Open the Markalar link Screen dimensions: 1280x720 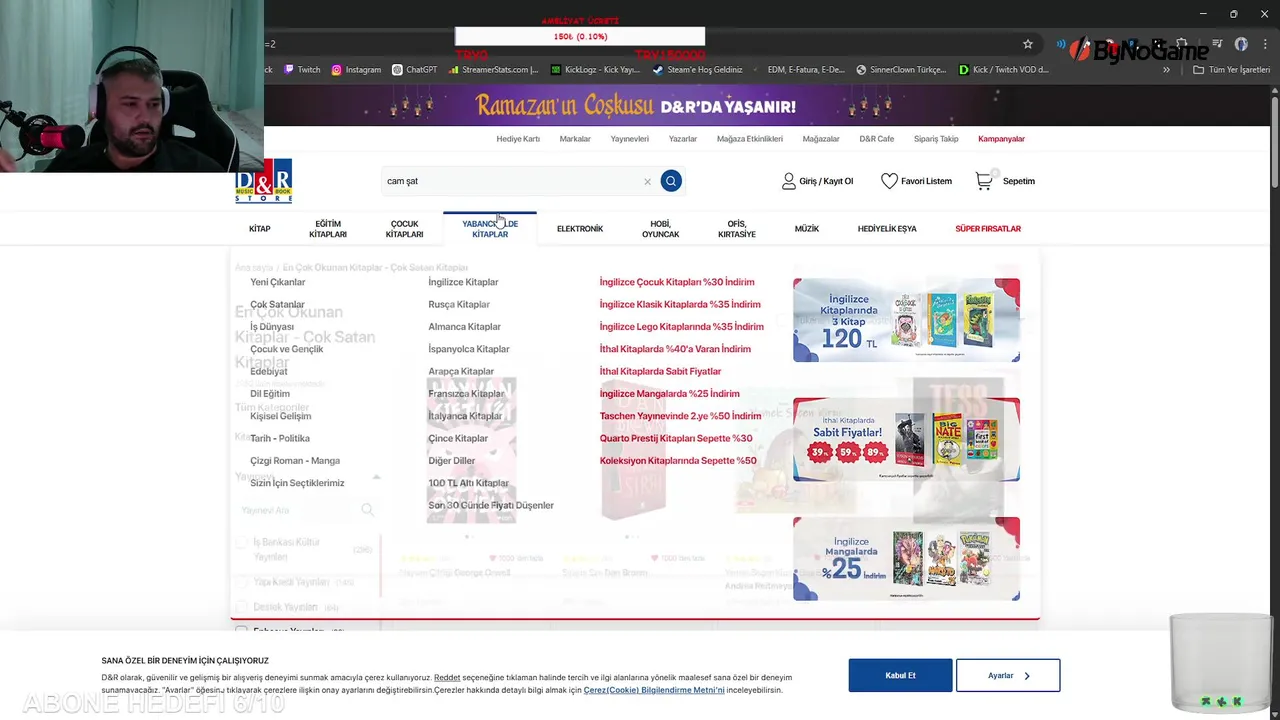click(575, 139)
